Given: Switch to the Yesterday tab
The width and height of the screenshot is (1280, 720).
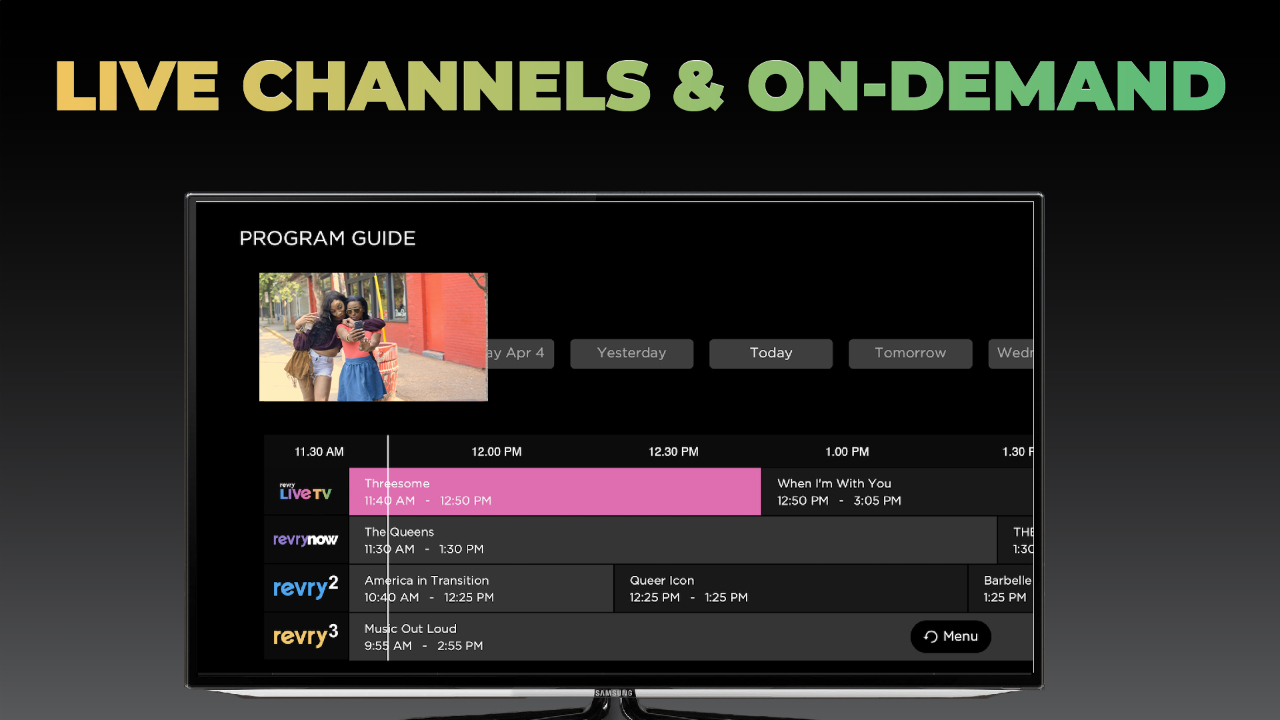Looking at the screenshot, I should pos(631,353).
